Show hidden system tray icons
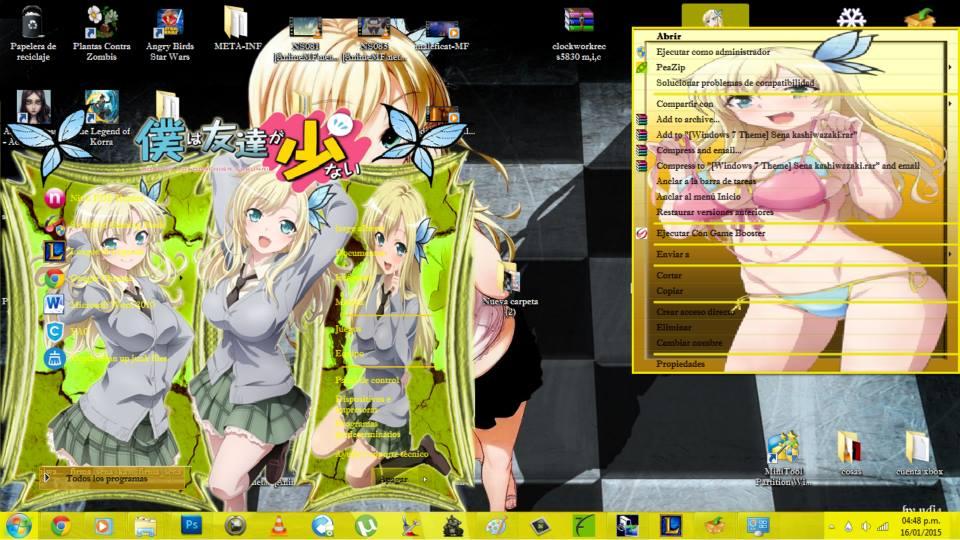This screenshot has height=540, width=960. (831, 526)
